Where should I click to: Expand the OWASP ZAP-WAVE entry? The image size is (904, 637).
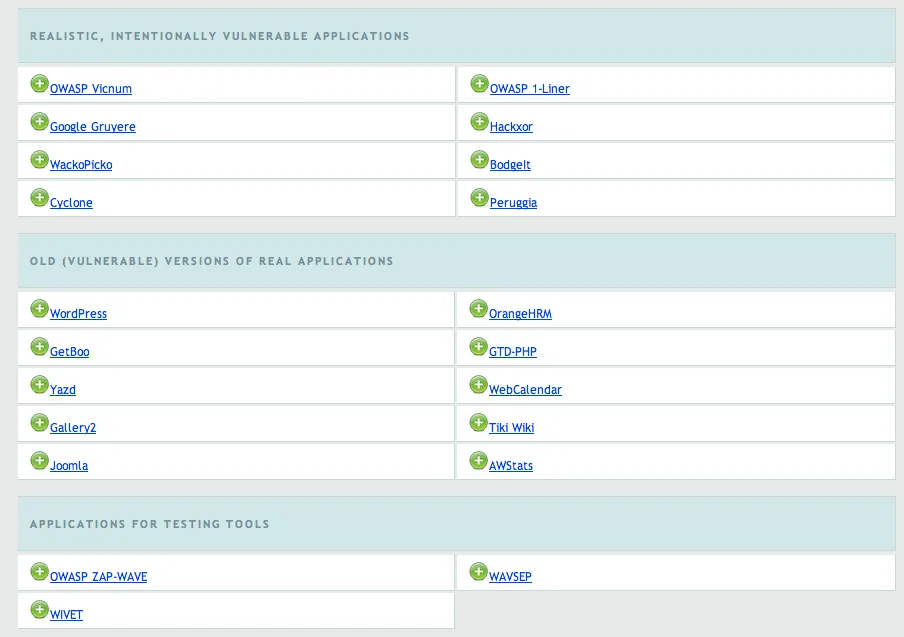click(40, 570)
